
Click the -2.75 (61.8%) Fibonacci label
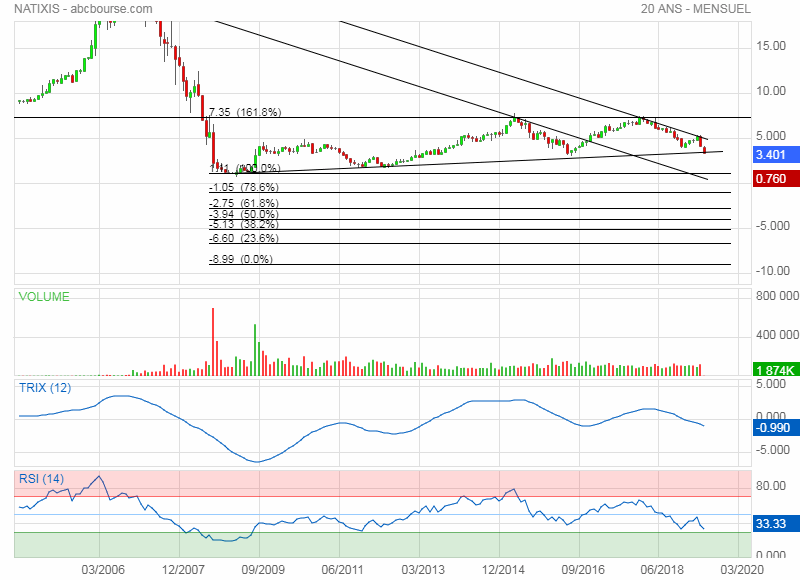pos(244,203)
